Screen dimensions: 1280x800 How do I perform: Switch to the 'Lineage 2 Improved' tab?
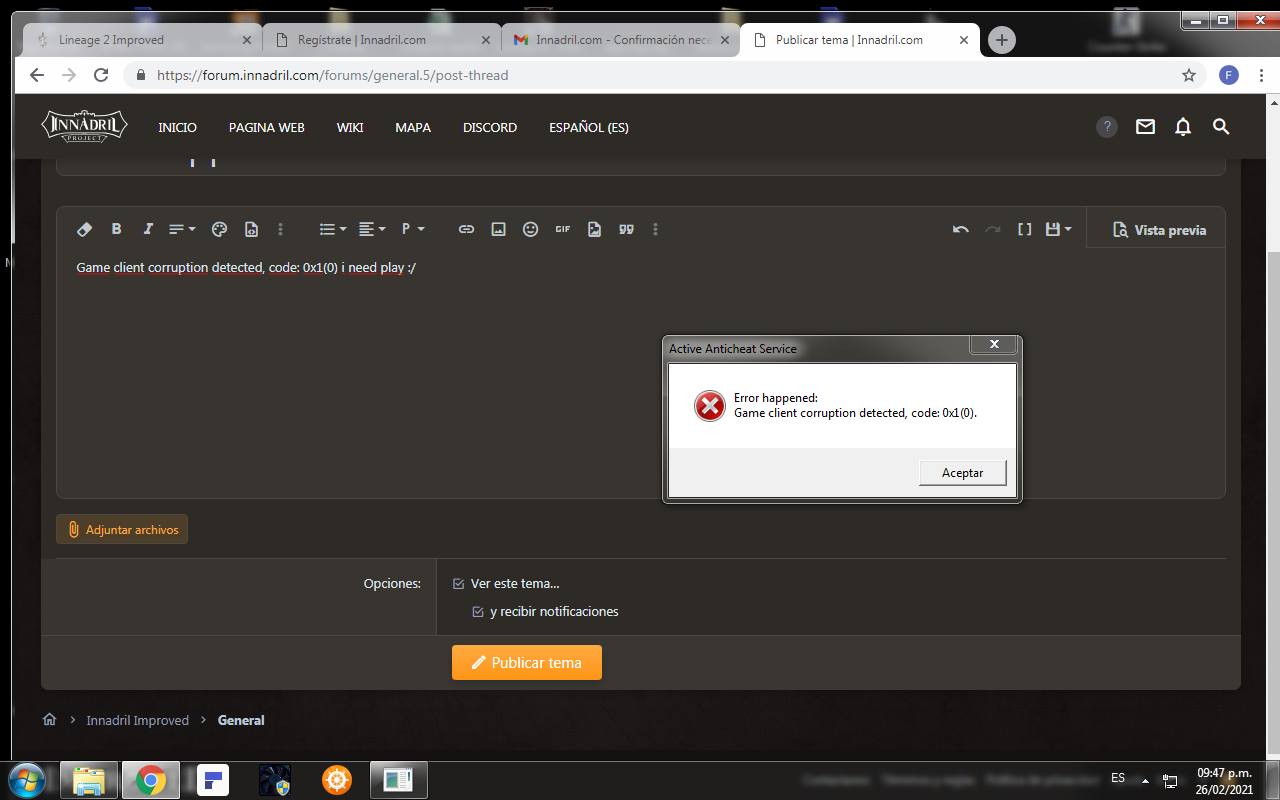pos(138,40)
